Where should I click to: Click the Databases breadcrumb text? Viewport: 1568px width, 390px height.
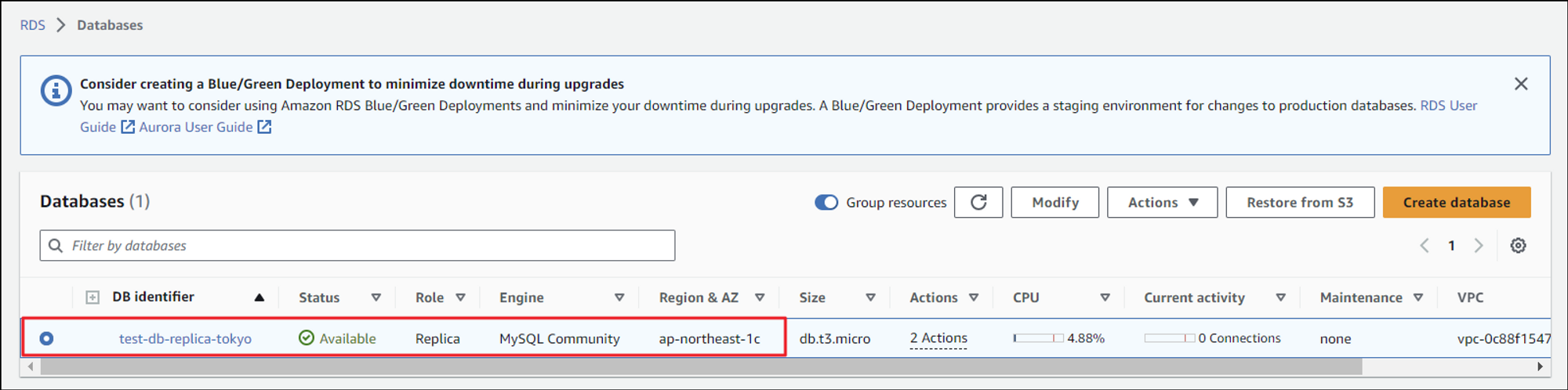(x=110, y=25)
